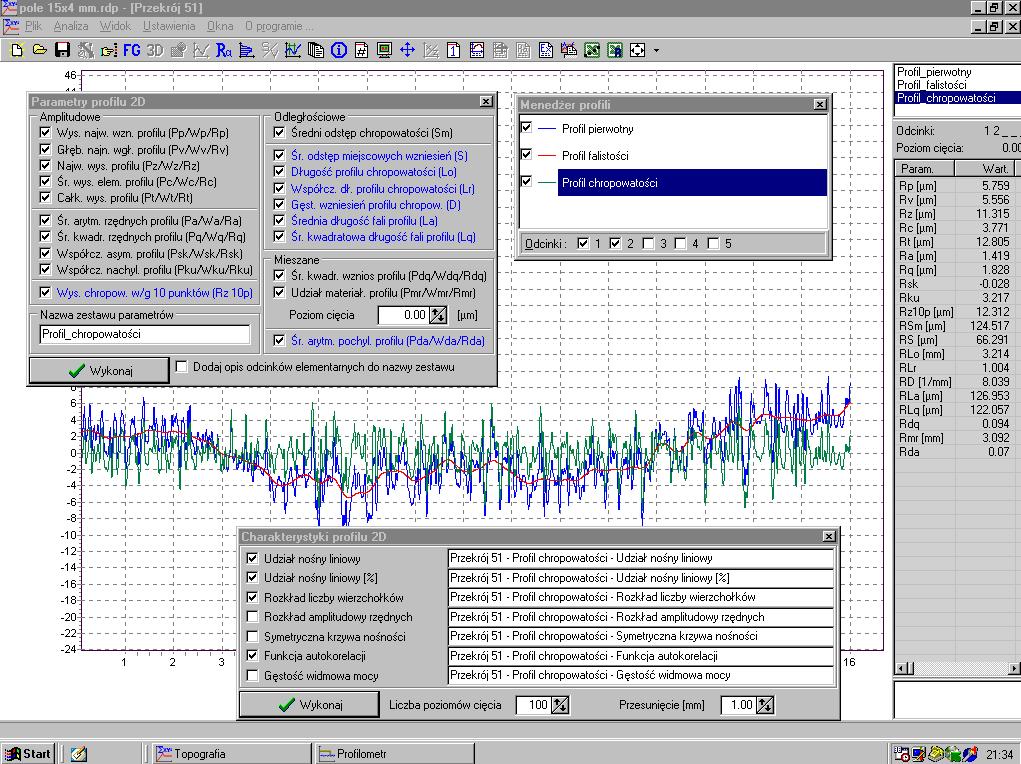Viewport: 1021px width, 764px height.
Task: Open the O programie menu
Action: click(279, 26)
